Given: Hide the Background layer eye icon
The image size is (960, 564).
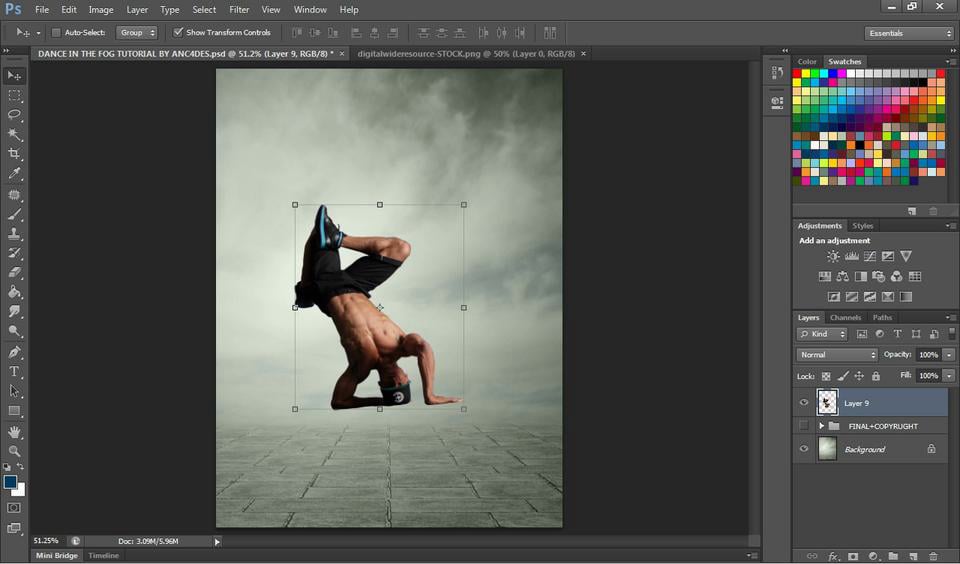Looking at the screenshot, I should point(804,449).
